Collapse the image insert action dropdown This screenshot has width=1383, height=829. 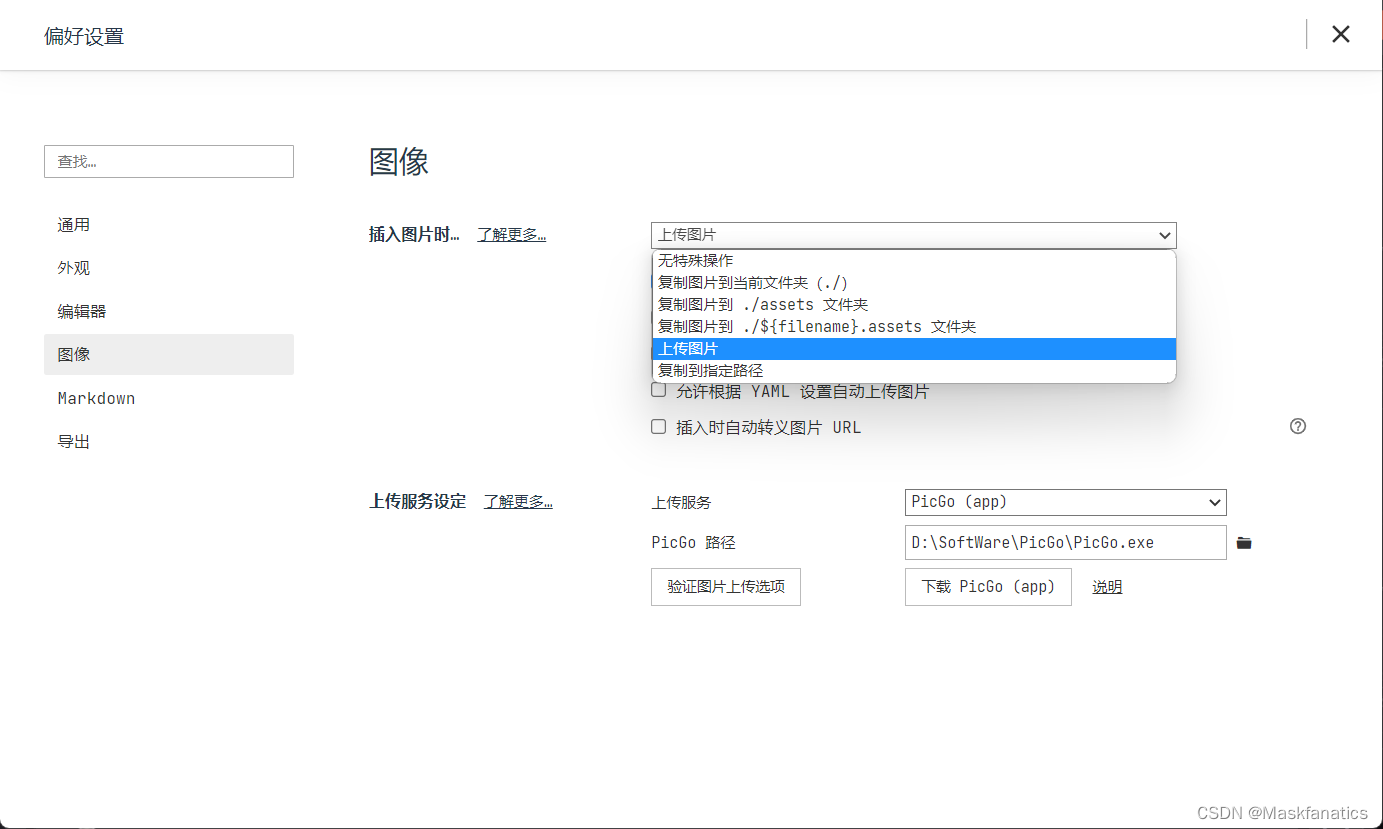[914, 235]
